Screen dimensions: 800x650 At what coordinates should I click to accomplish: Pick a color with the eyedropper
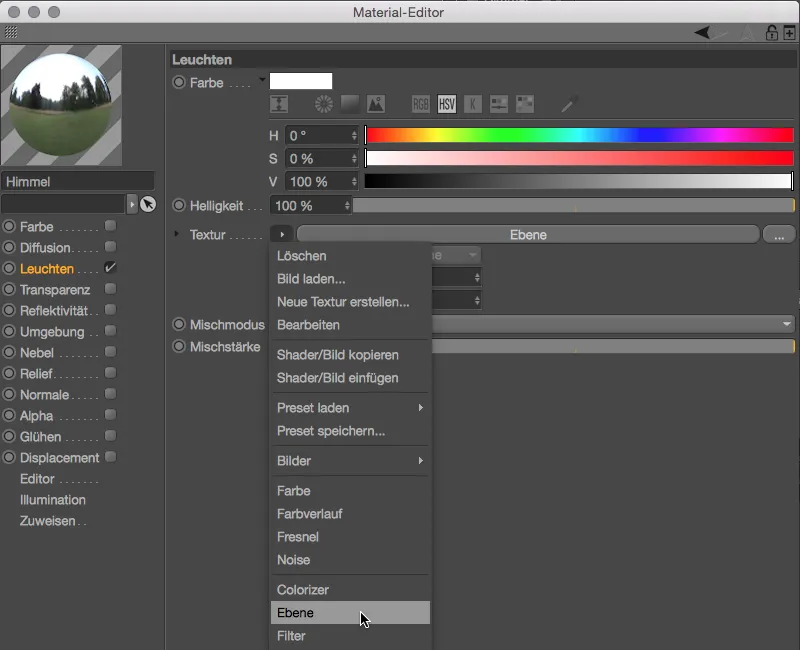tap(569, 104)
